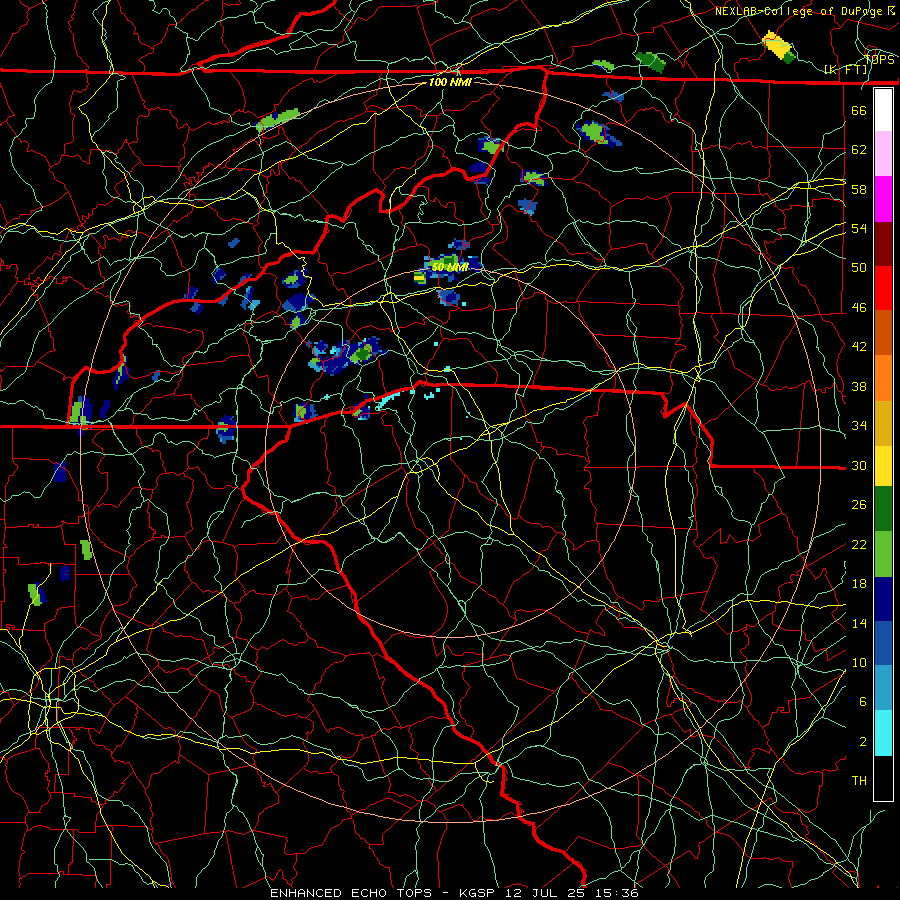Click the light blue legend color band
Viewport: 900px width, 900px height.
point(883,688)
